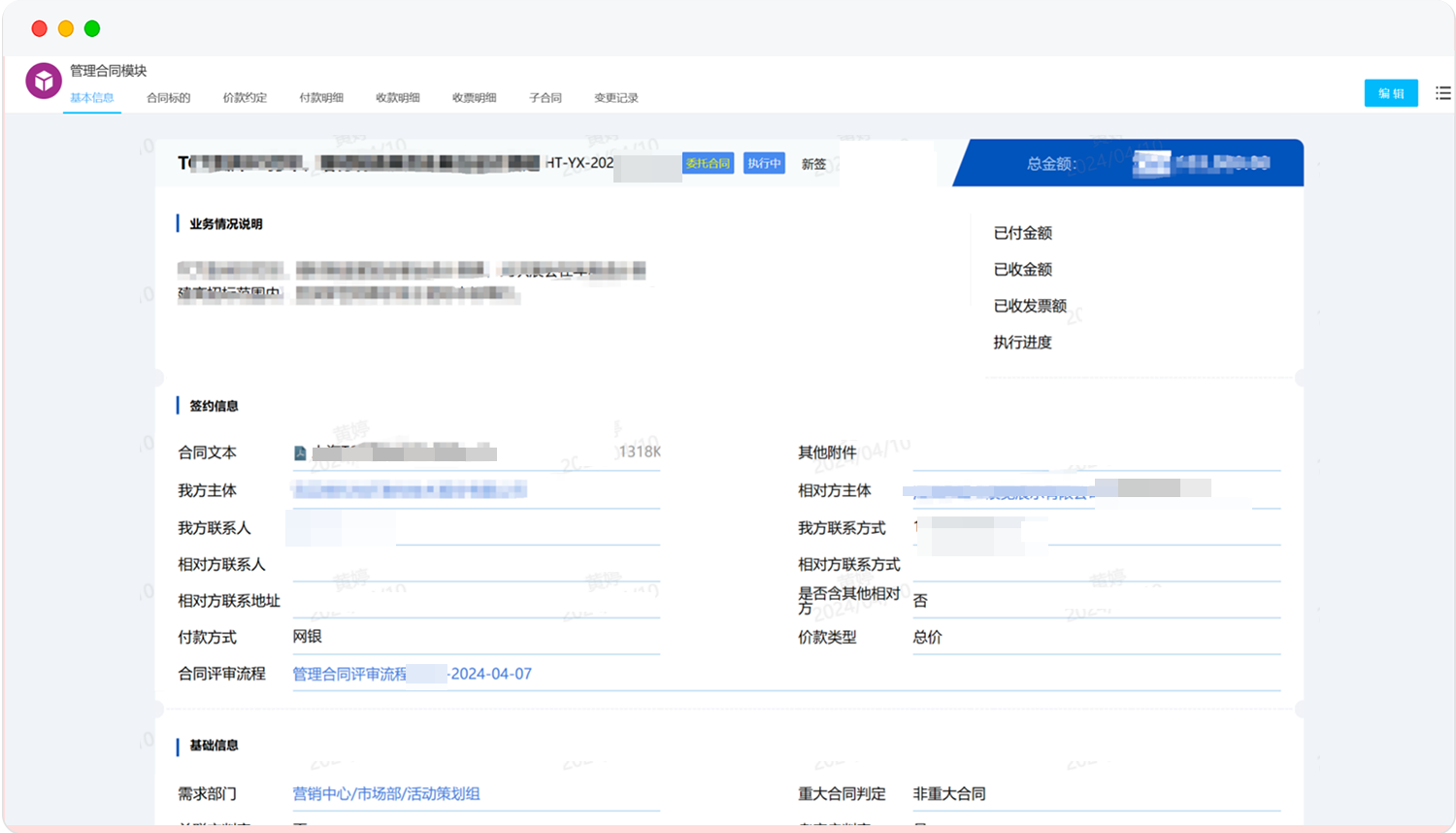Click the 总金额 banner label
Viewport: 1456px width, 833px height.
click(1051, 164)
